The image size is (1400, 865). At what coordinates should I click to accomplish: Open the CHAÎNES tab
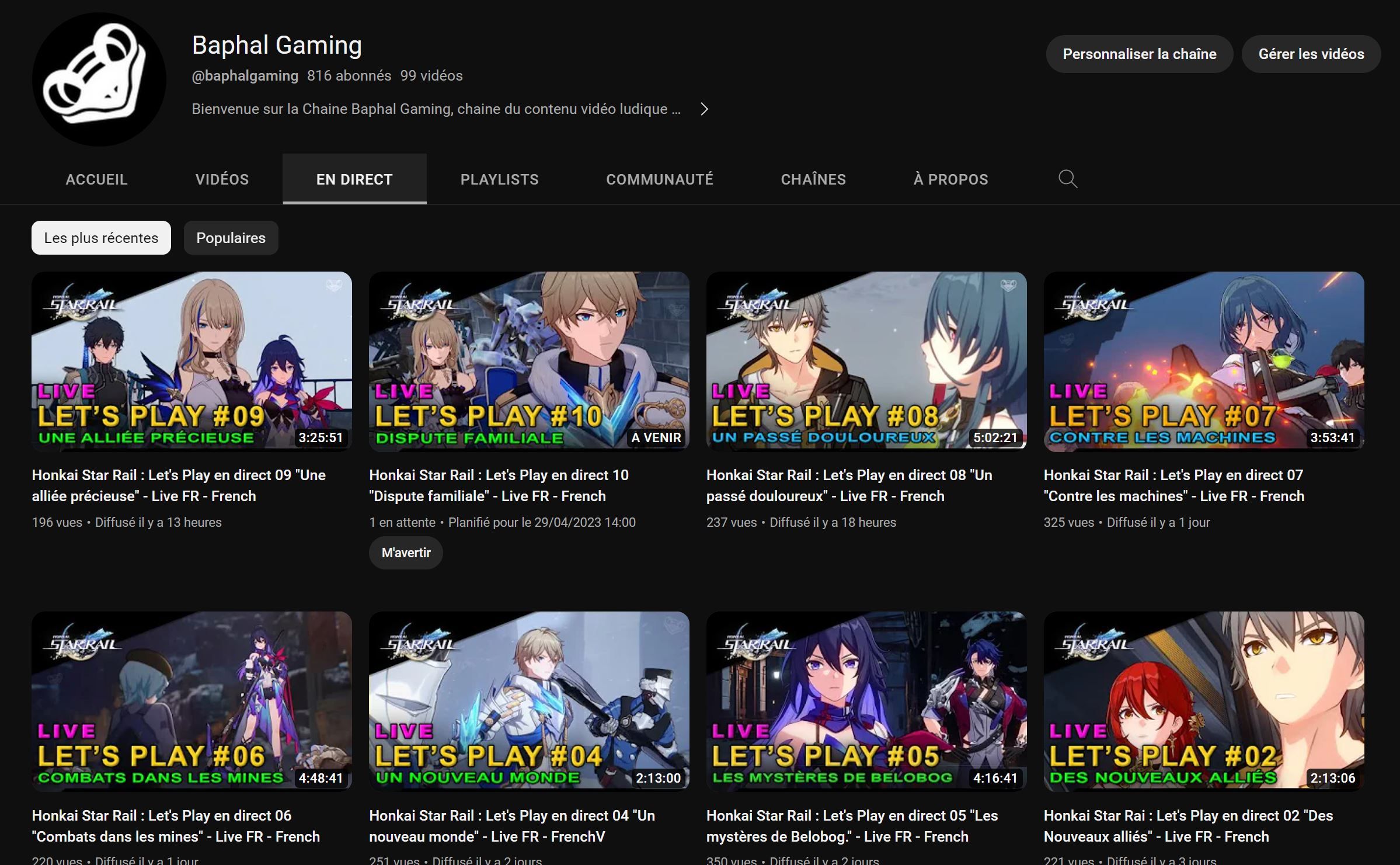click(813, 179)
